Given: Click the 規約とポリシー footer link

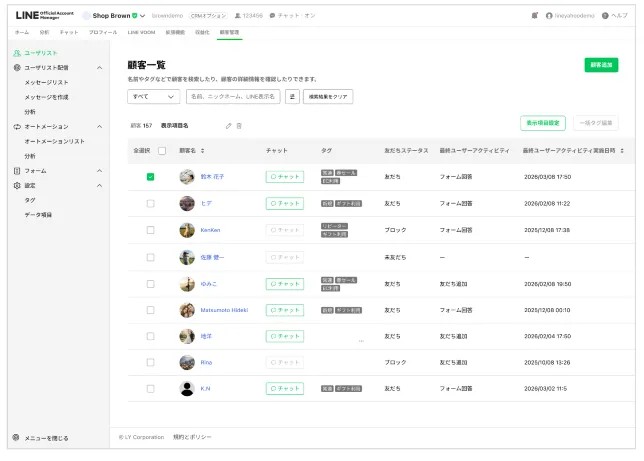Looking at the screenshot, I should coord(192,437).
